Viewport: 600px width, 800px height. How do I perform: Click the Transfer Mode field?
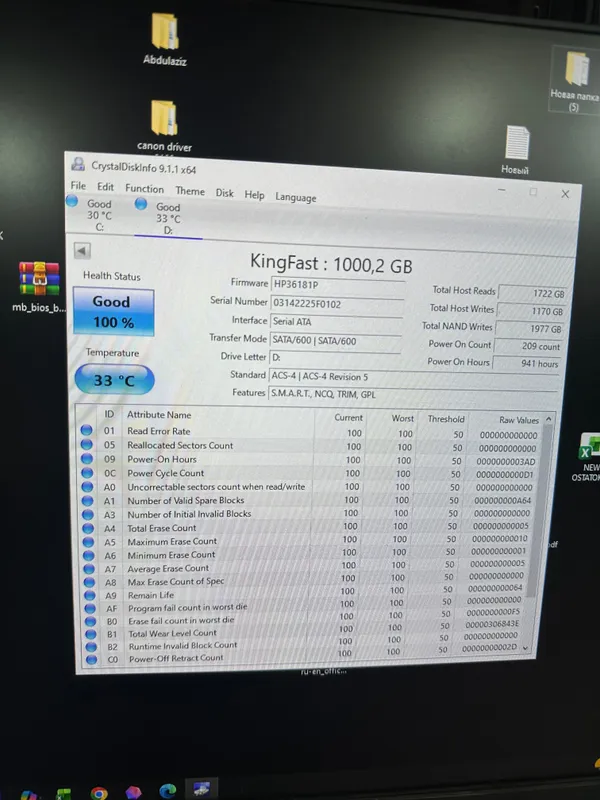coord(335,340)
